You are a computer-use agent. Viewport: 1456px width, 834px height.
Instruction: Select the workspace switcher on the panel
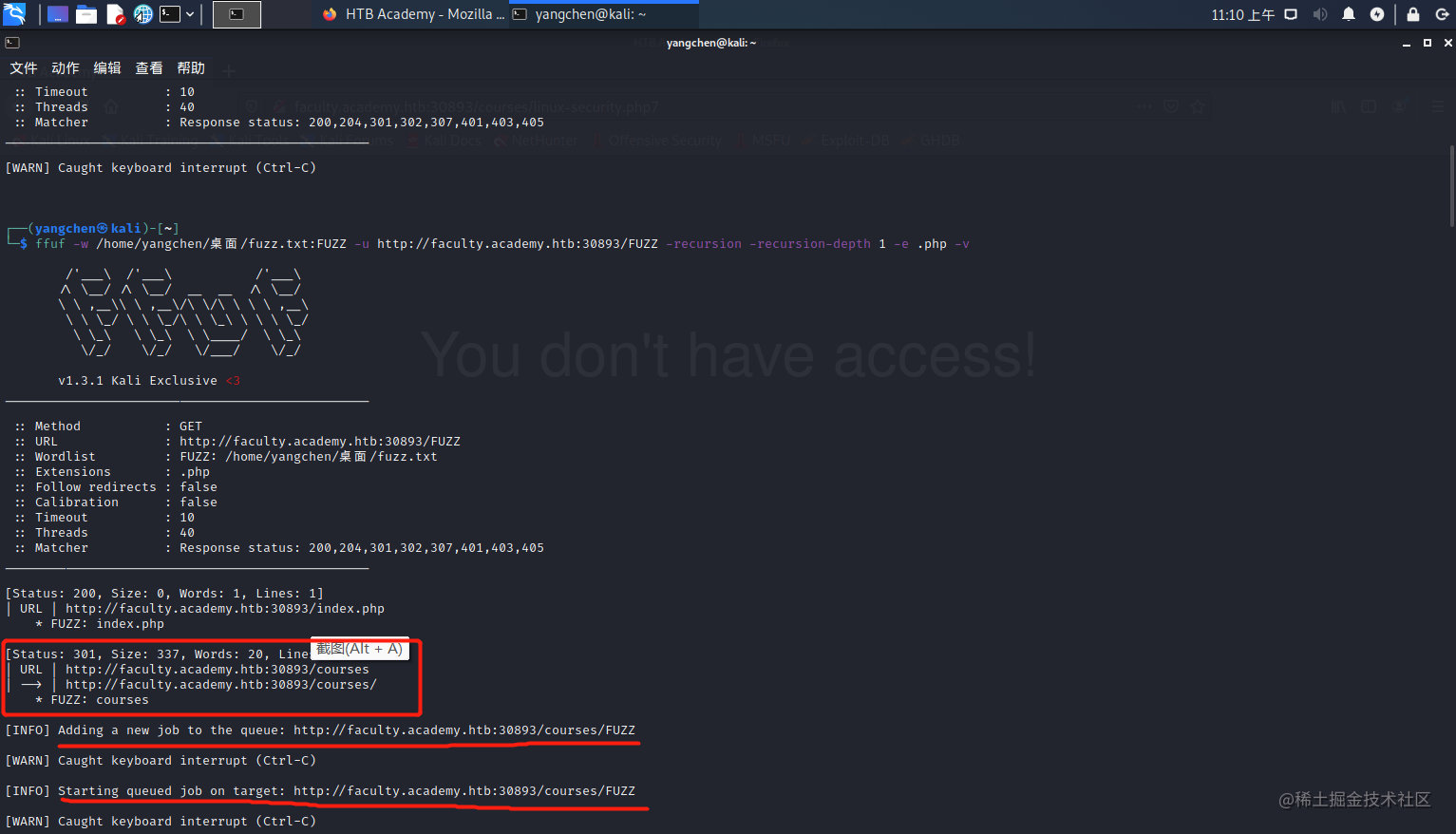pyautogui.click(x=58, y=13)
